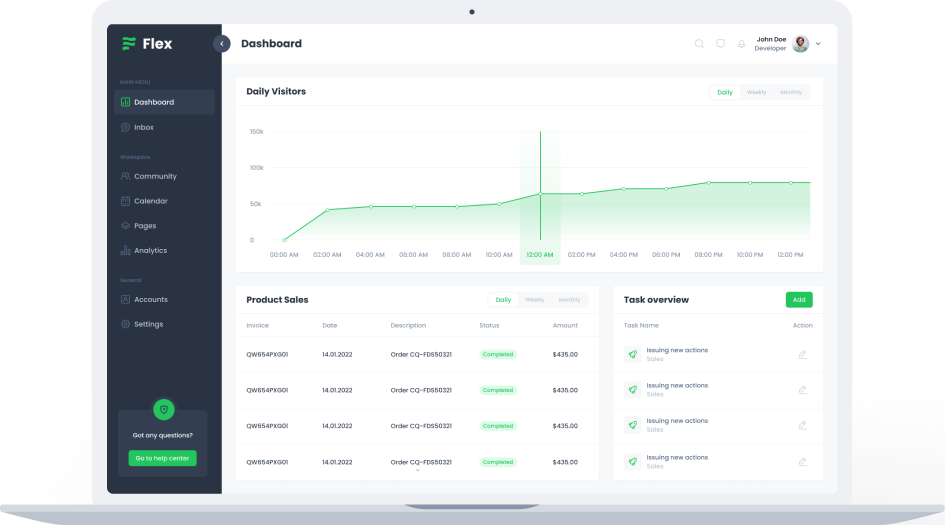Click the square messages icon in header
The height and width of the screenshot is (525, 945).
[720, 44]
